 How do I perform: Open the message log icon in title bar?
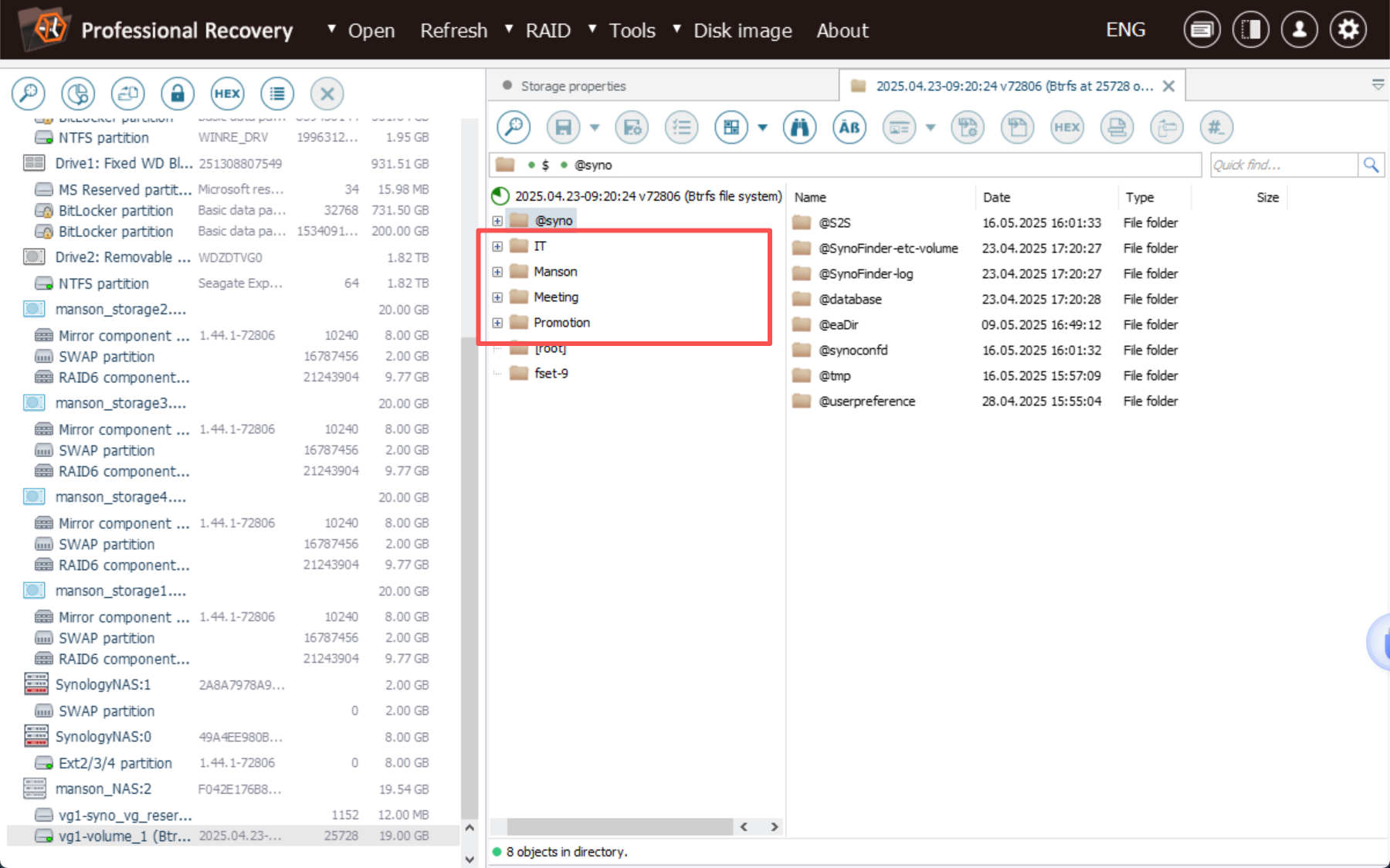[1202, 30]
